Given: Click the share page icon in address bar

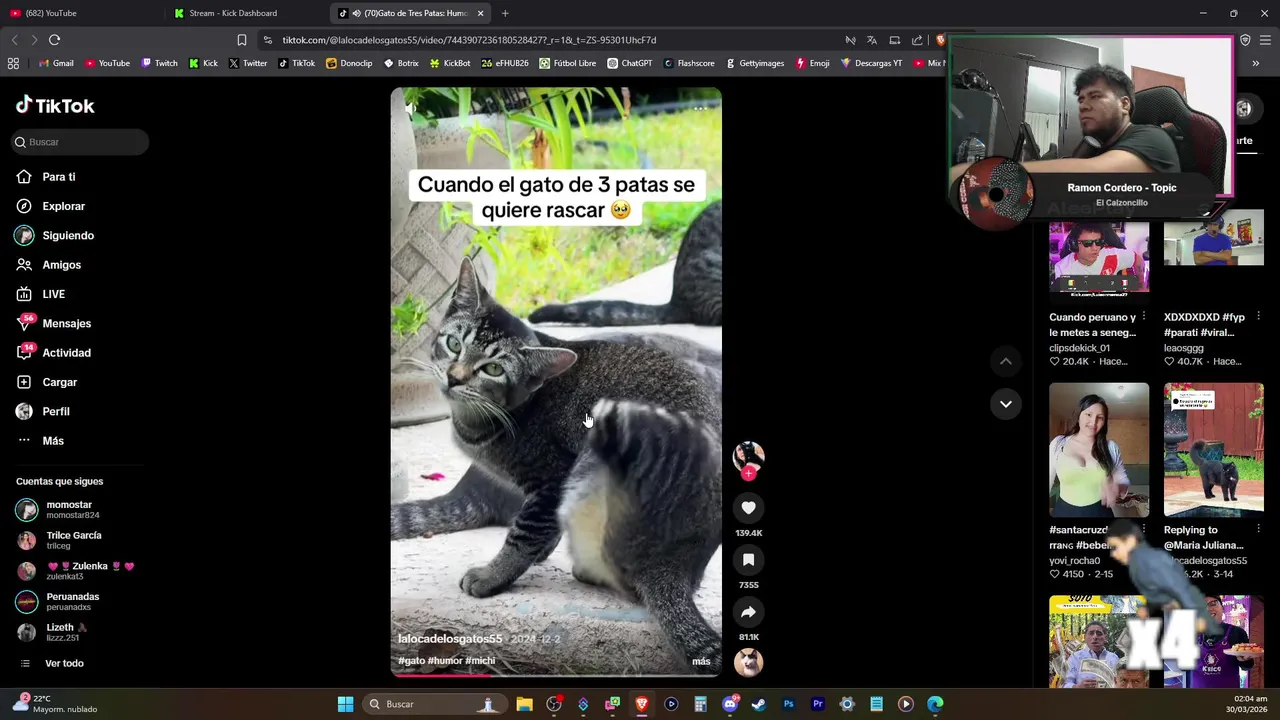Looking at the screenshot, I should [x=917, y=40].
